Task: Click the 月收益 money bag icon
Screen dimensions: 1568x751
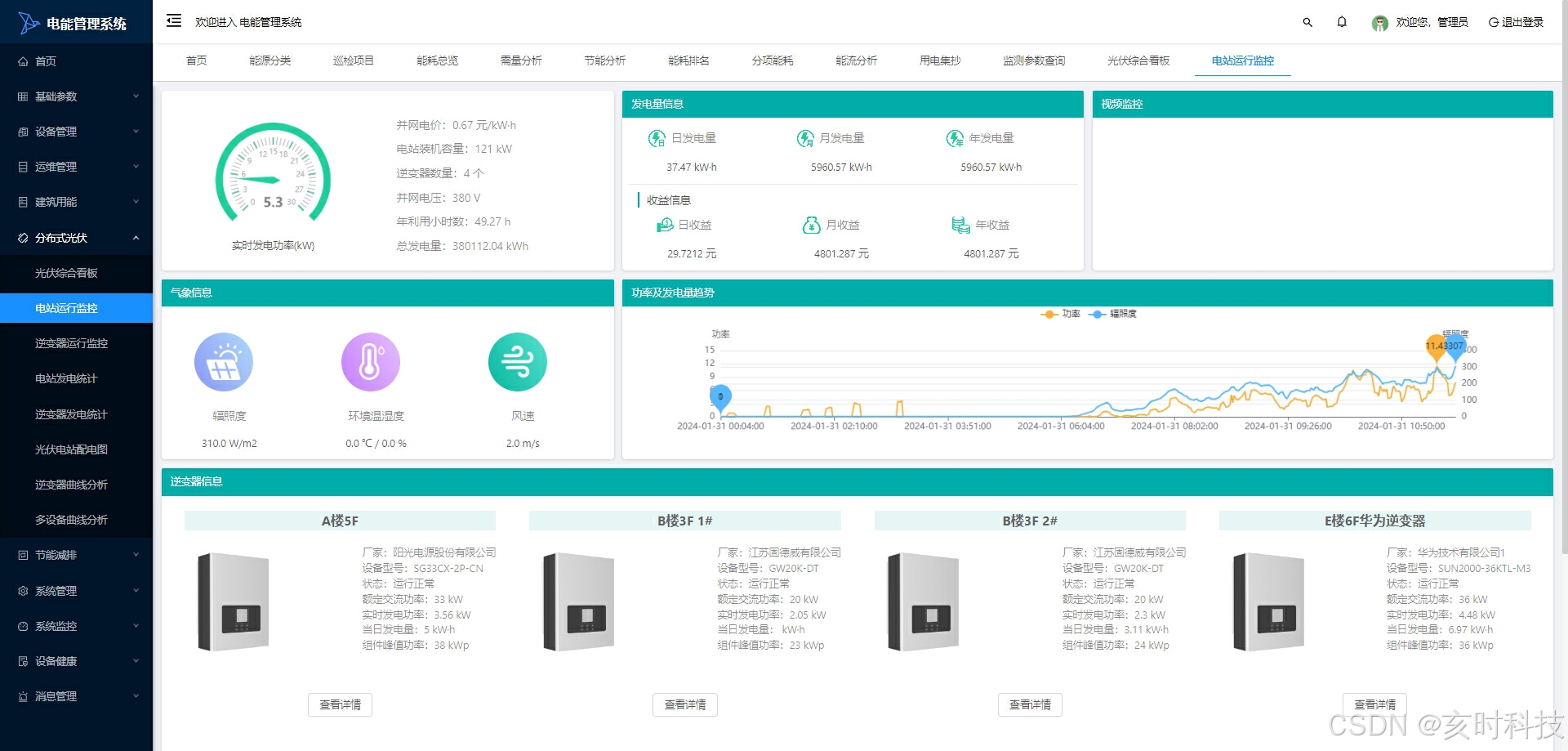Action: tap(811, 225)
